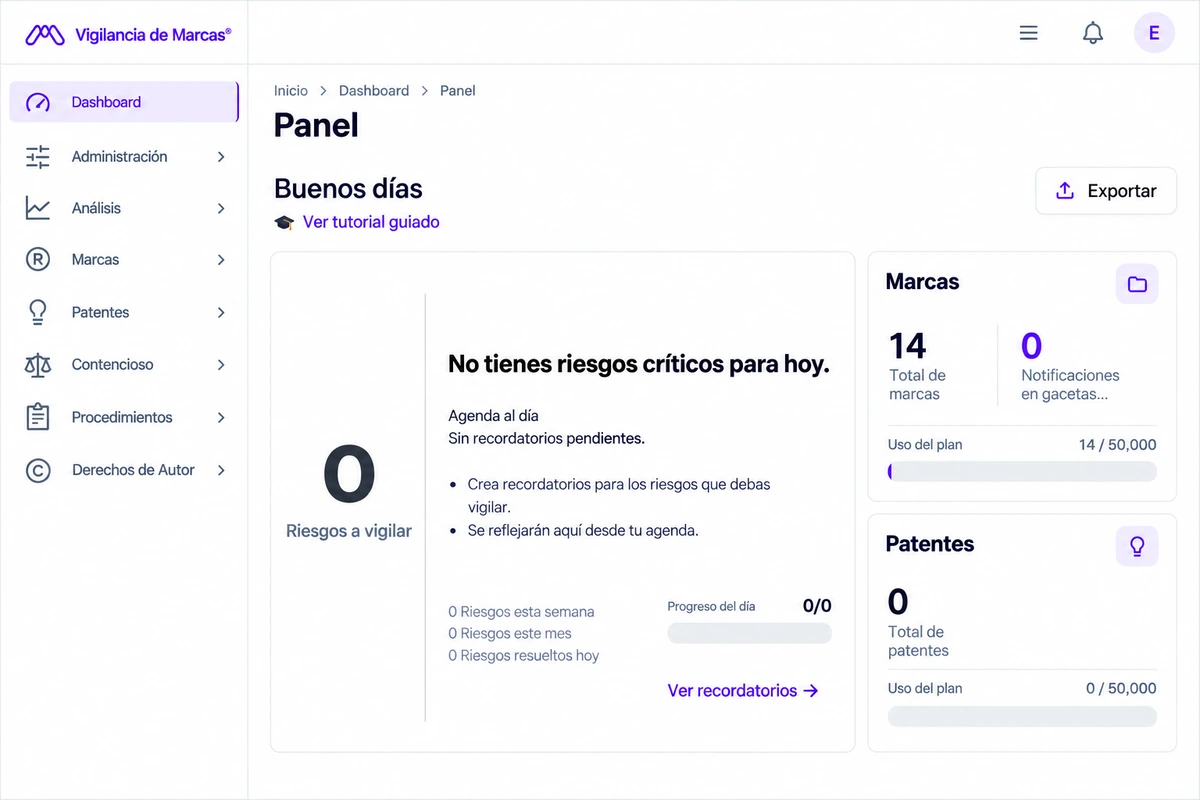The width and height of the screenshot is (1200, 800).
Task: Open the Administración menu item
Action: tap(124, 157)
